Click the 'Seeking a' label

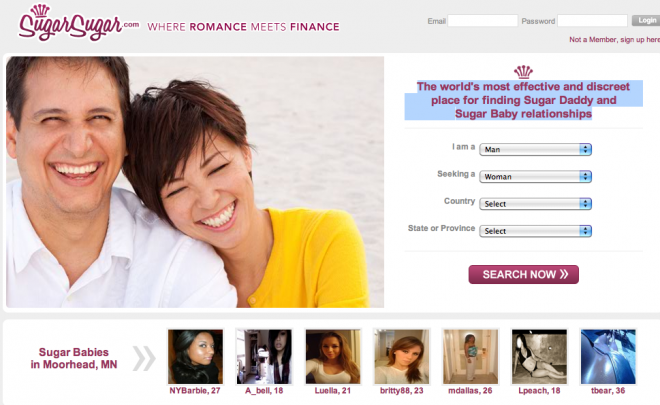[456, 174]
